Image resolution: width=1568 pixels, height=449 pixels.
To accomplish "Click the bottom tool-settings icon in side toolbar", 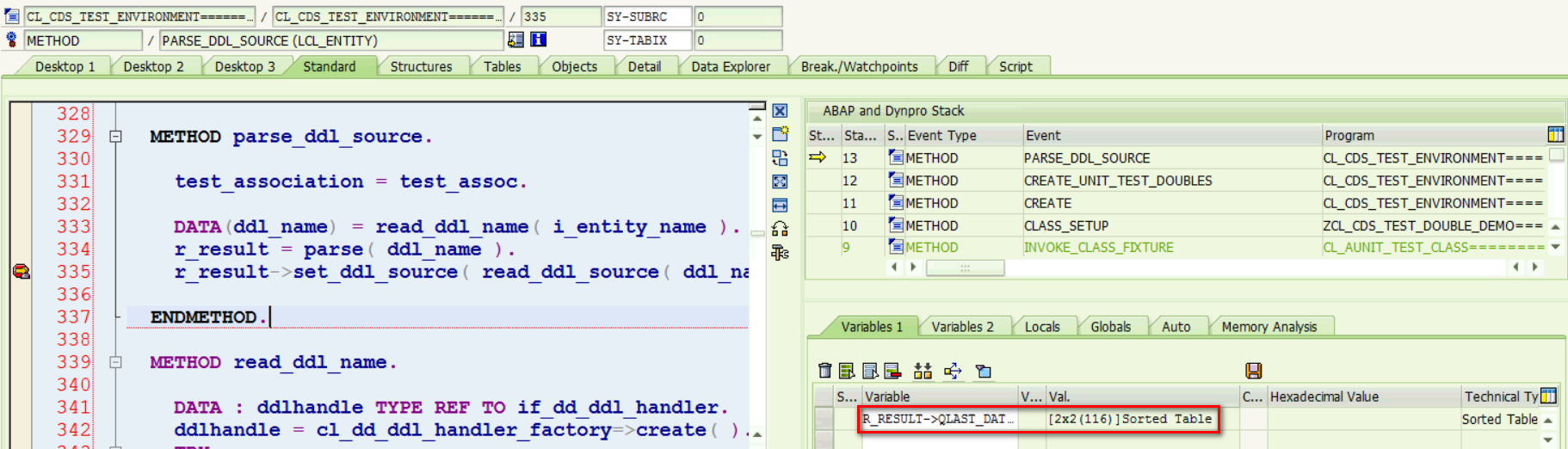I will (x=780, y=252).
